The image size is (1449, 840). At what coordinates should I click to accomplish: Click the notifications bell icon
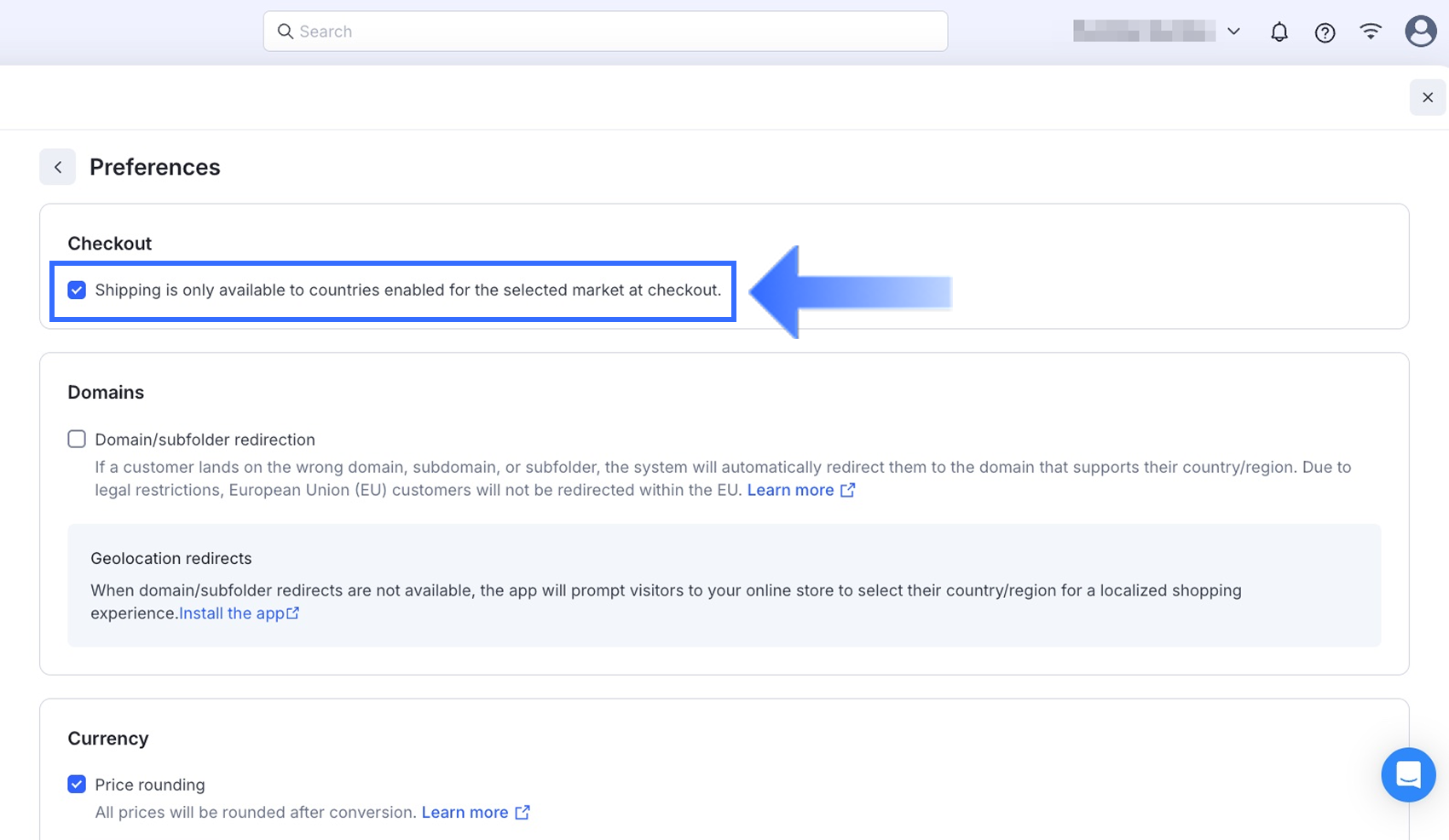coord(1279,32)
